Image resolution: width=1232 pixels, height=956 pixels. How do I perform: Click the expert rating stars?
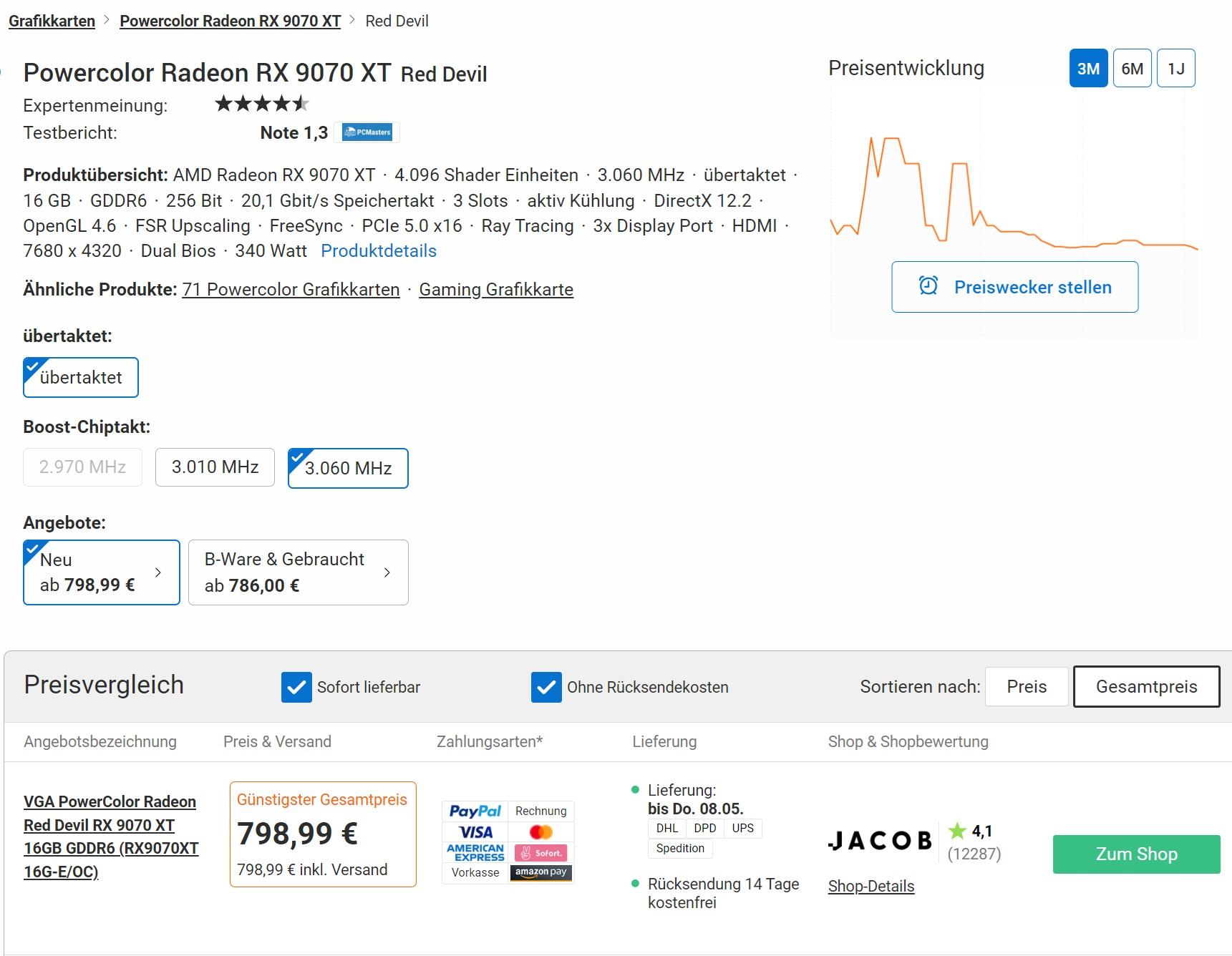coord(262,104)
